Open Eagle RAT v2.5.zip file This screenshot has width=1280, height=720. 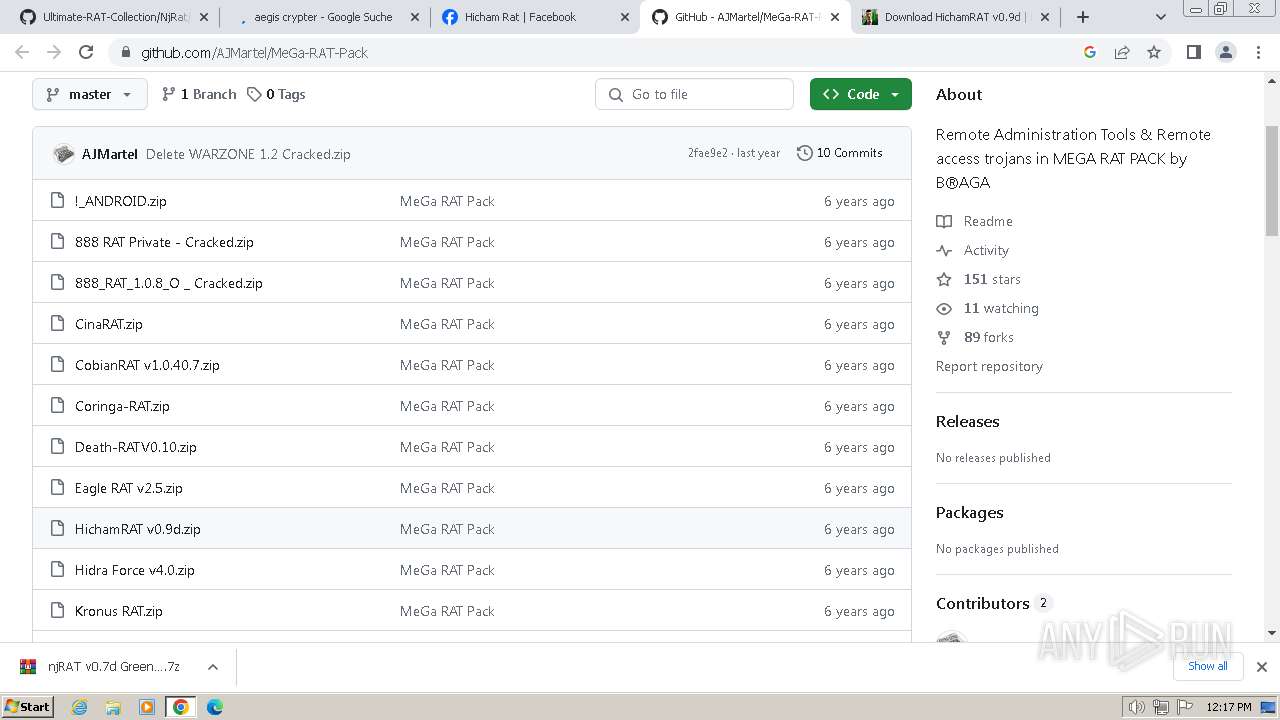tap(129, 488)
